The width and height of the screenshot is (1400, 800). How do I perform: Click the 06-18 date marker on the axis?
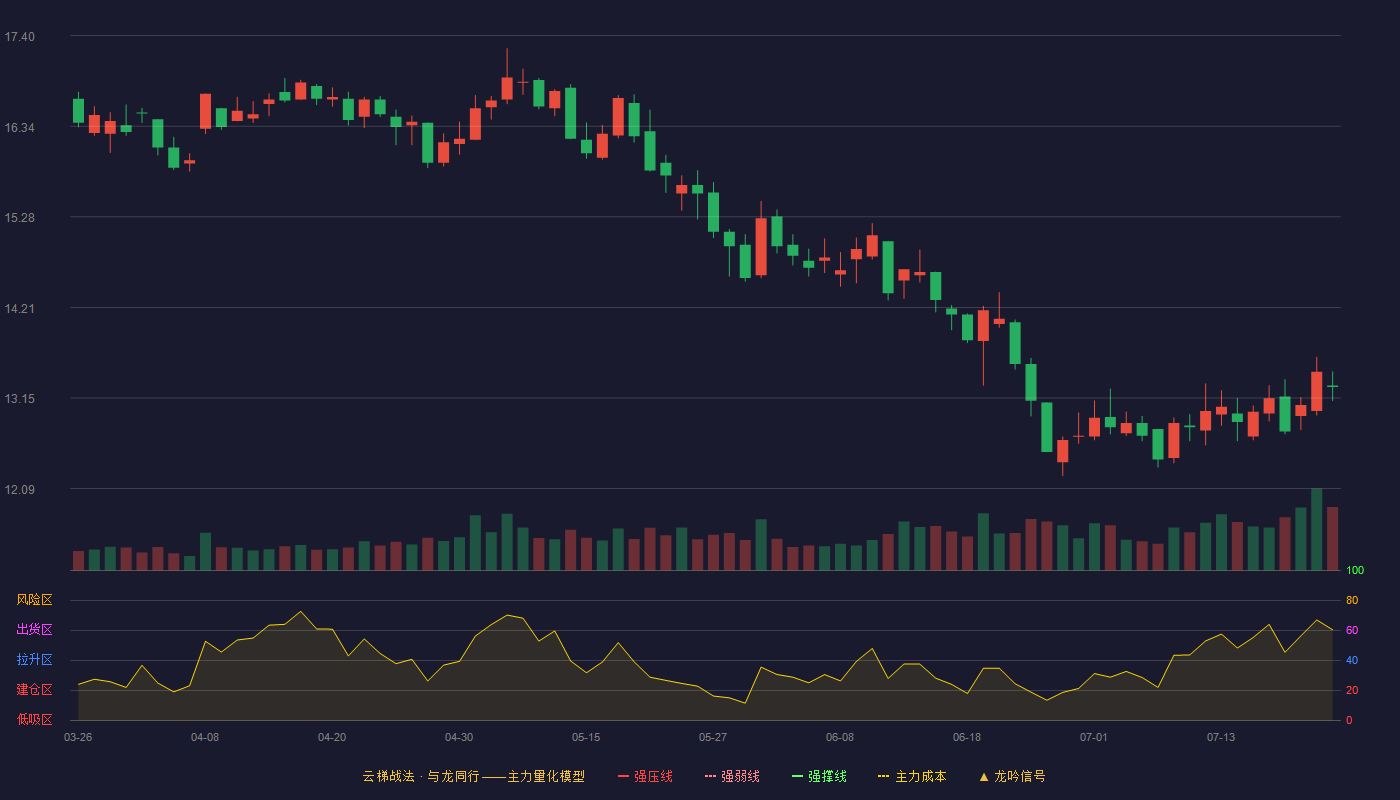967,737
